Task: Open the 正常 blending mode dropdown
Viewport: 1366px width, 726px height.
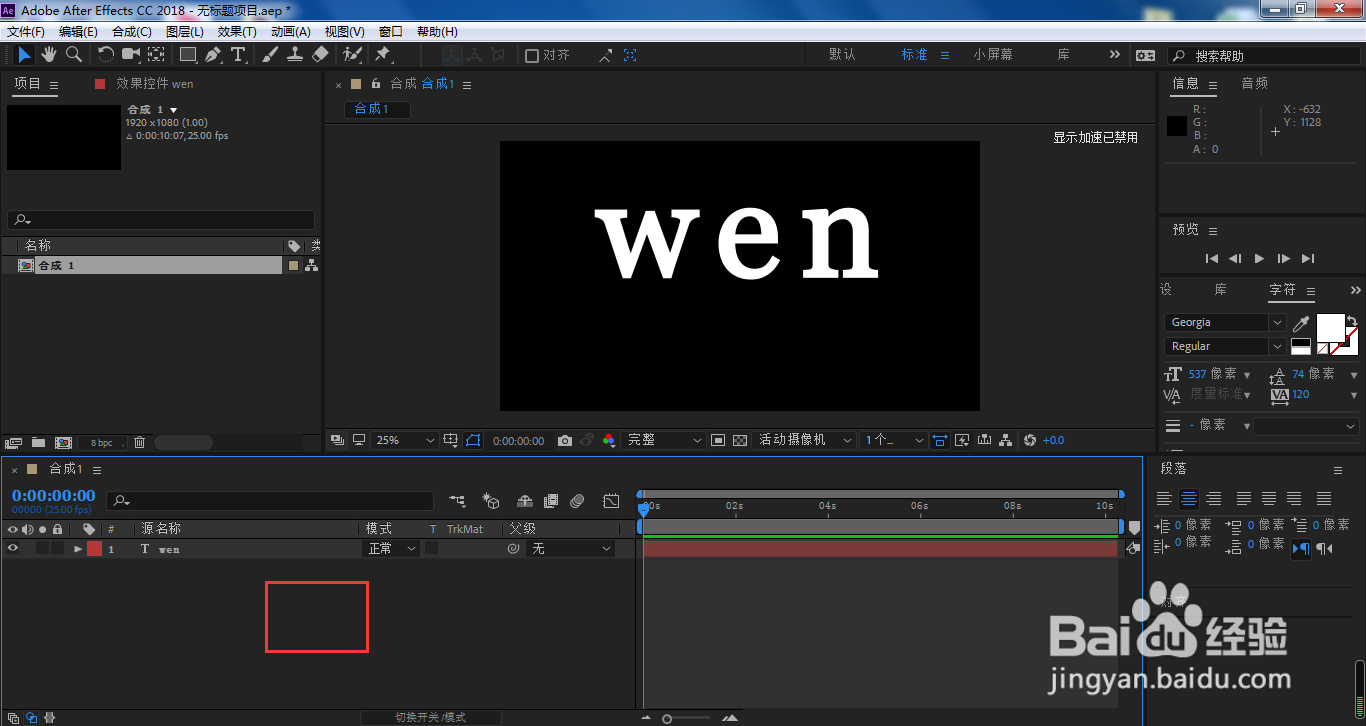Action: pyautogui.click(x=391, y=549)
